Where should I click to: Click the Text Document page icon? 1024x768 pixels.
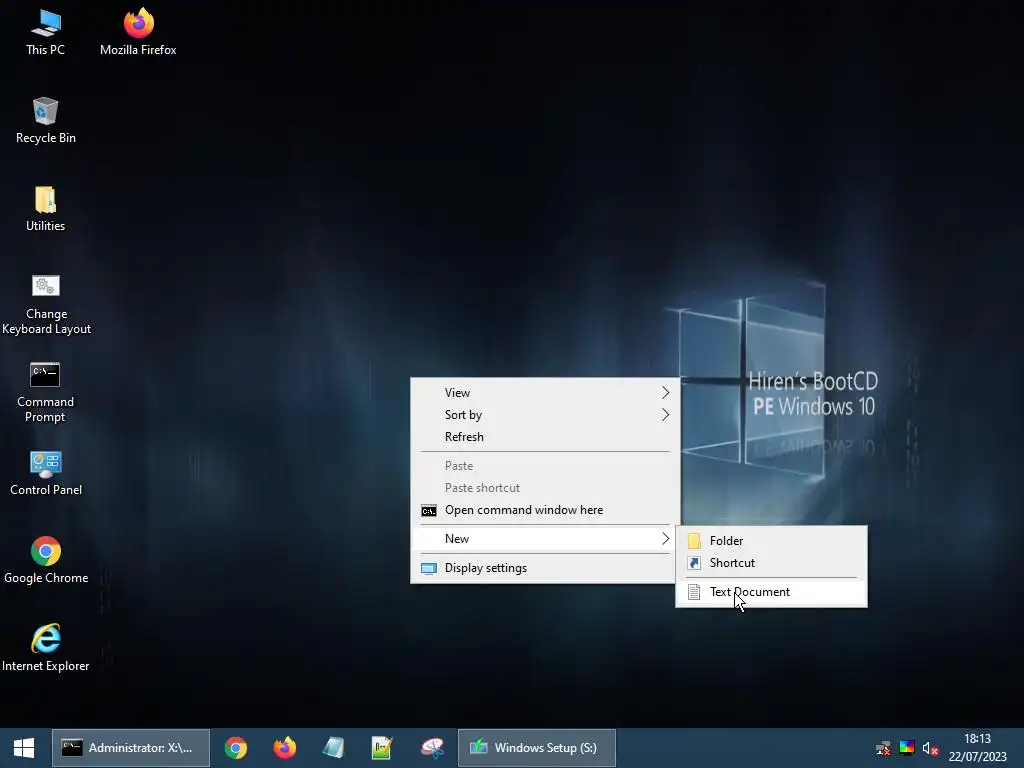pos(694,592)
